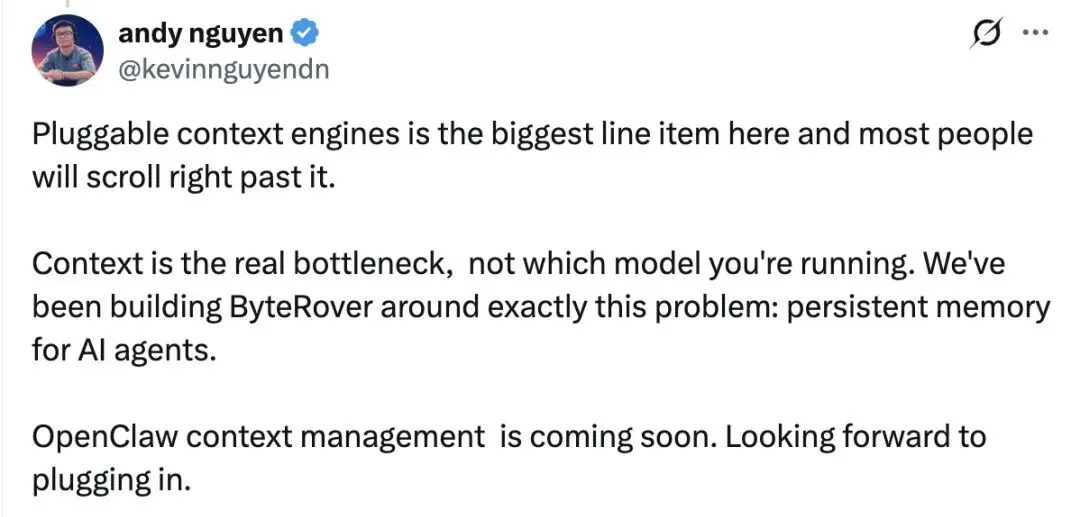The width and height of the screenshot is (1080, 517).
Task: Open the Grok explain-post icon
Action: point(985,34)
